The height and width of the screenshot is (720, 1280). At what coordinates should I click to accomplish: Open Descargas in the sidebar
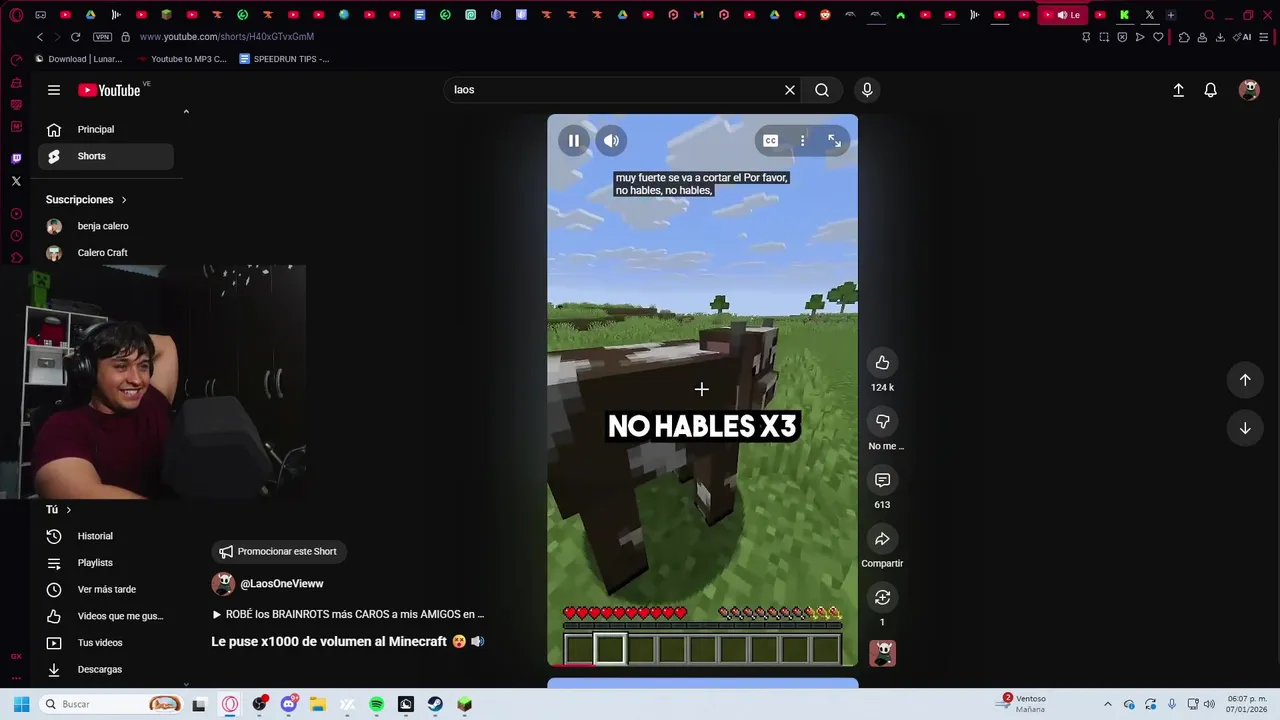105,670
